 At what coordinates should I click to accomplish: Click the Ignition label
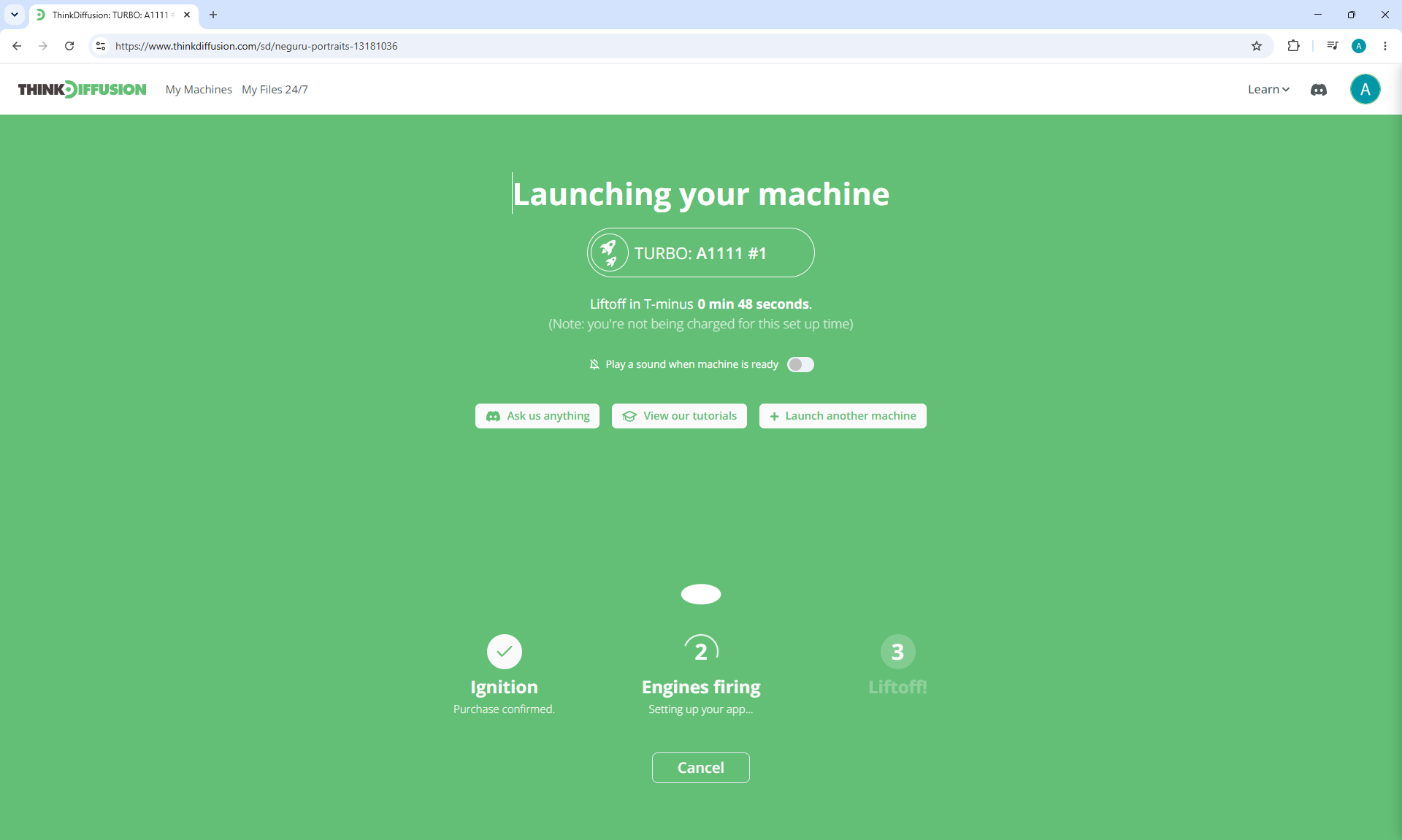504,687
